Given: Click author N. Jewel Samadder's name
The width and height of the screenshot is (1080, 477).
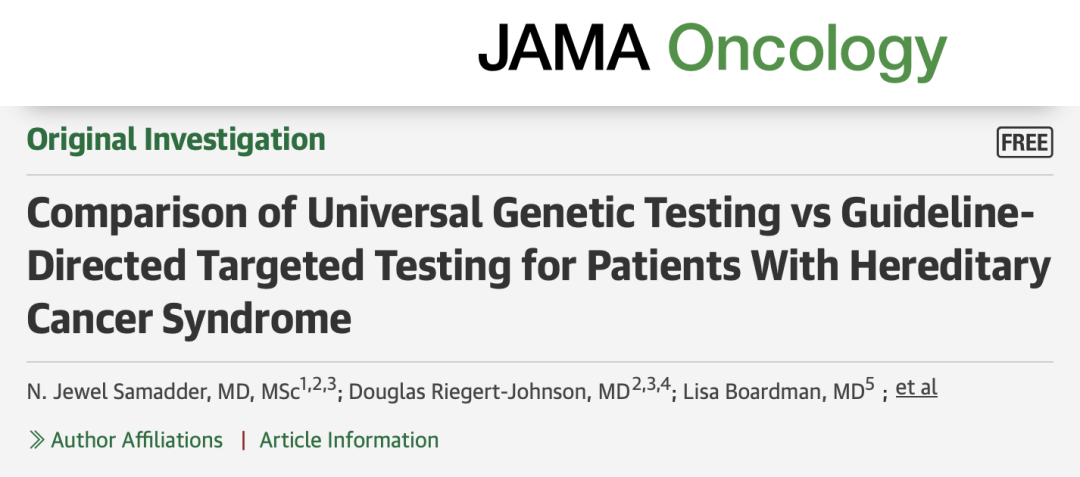Looking at the screenshot, I should coord(115,391).
